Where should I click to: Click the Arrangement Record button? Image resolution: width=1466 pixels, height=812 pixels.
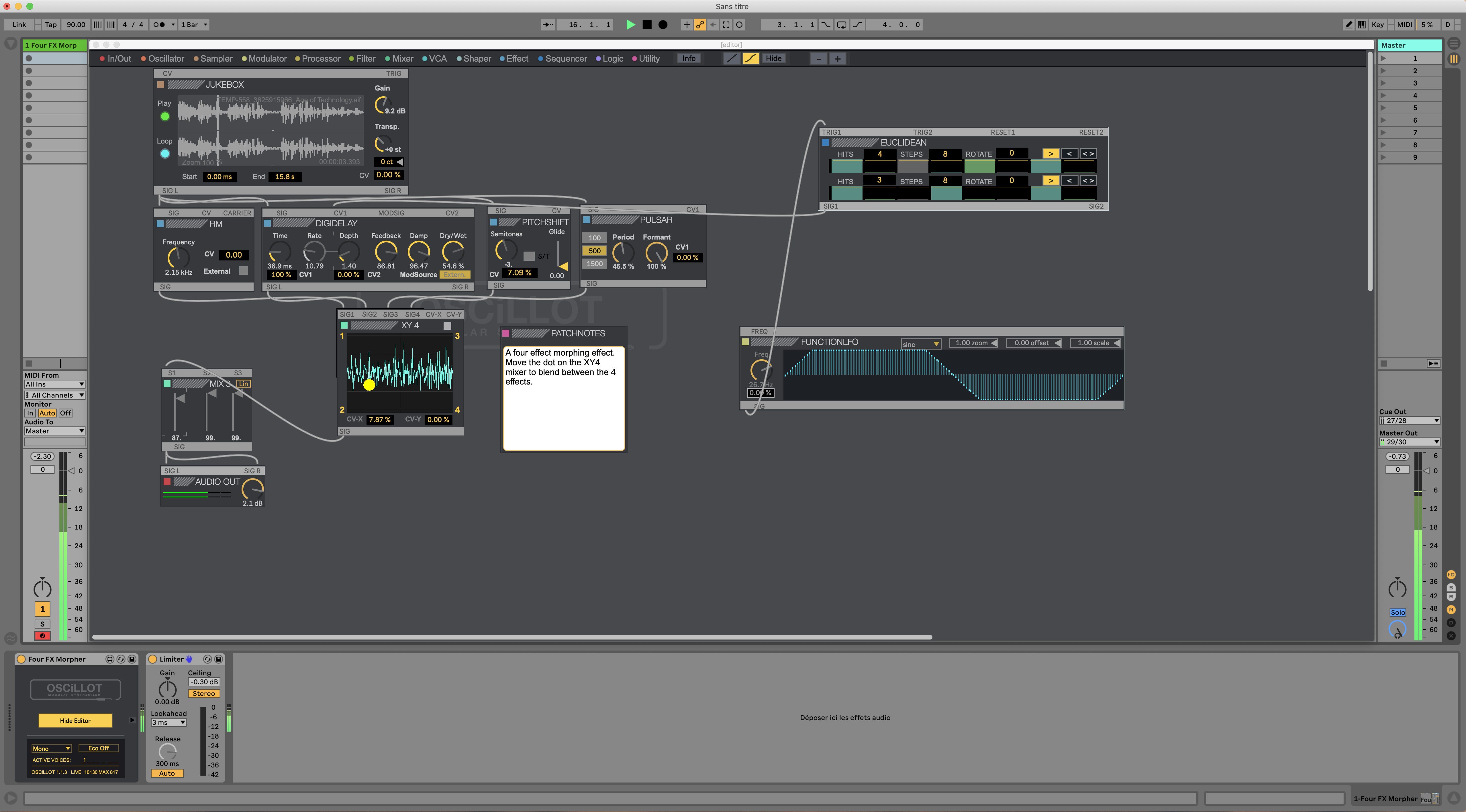pos(663,24)
